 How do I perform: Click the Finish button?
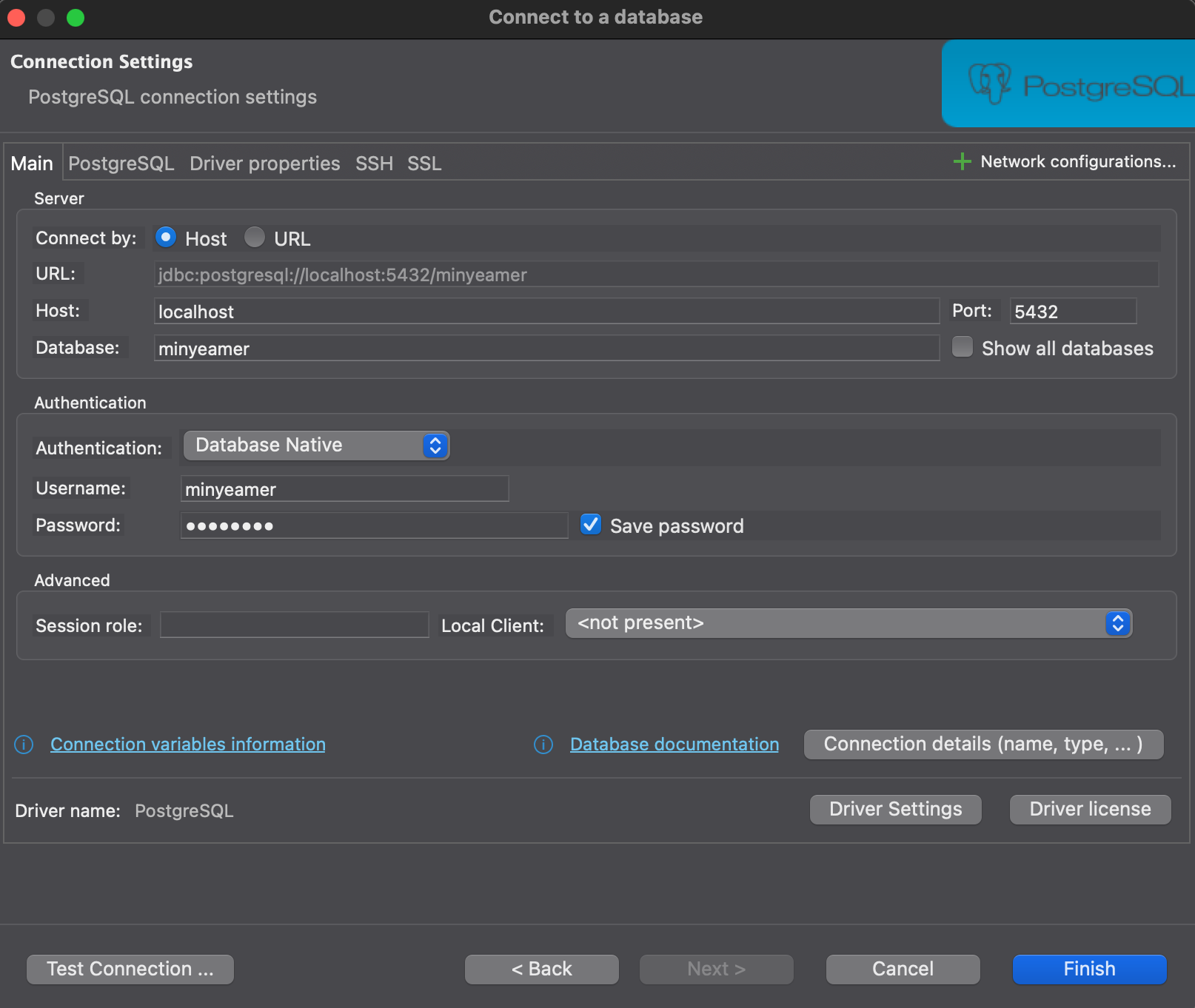pos(1090,970)
